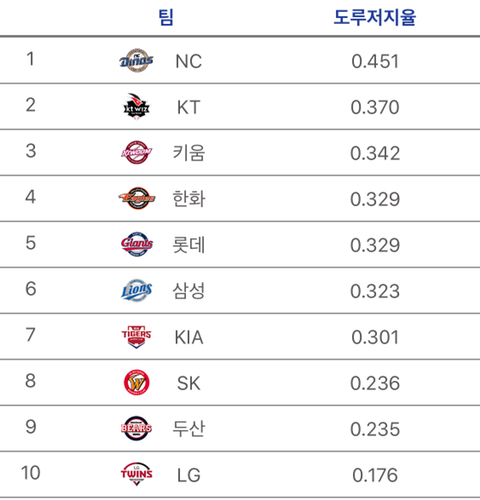Select the Kiwoom Heroes logo
480x500 pixels.
click(136, 153)
